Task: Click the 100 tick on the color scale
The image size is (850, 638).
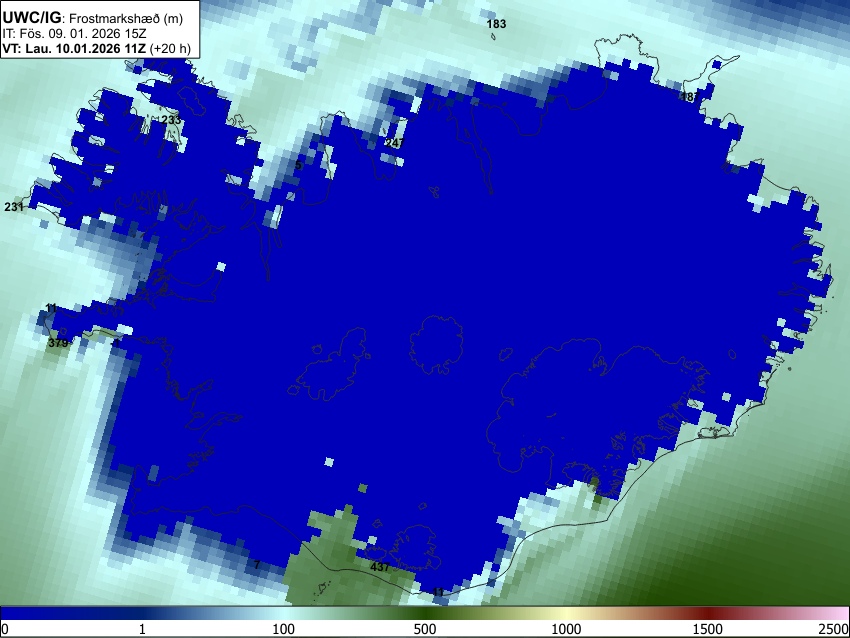Action: click(283, 629)
